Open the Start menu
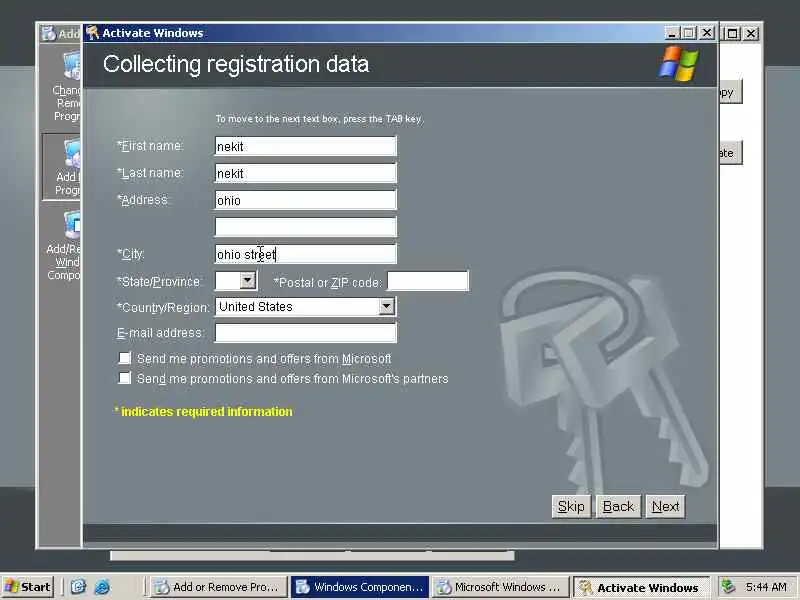Image resolution: width=800 pixels, height=600 pixels. coord(28,587)
